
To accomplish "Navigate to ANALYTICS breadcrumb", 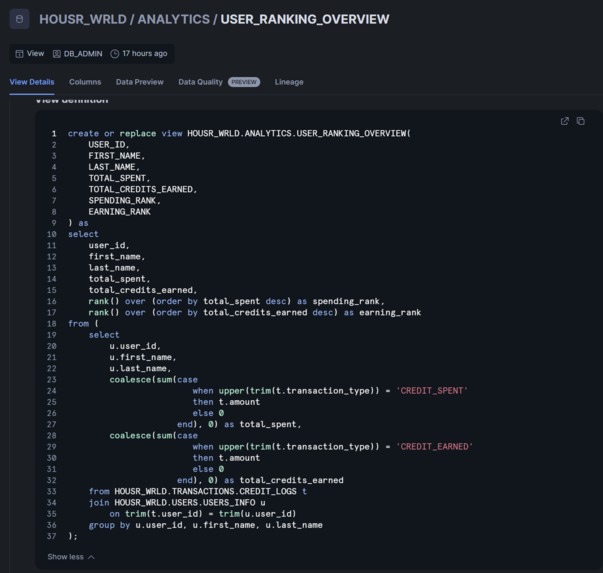I will [x=173, y=19].
